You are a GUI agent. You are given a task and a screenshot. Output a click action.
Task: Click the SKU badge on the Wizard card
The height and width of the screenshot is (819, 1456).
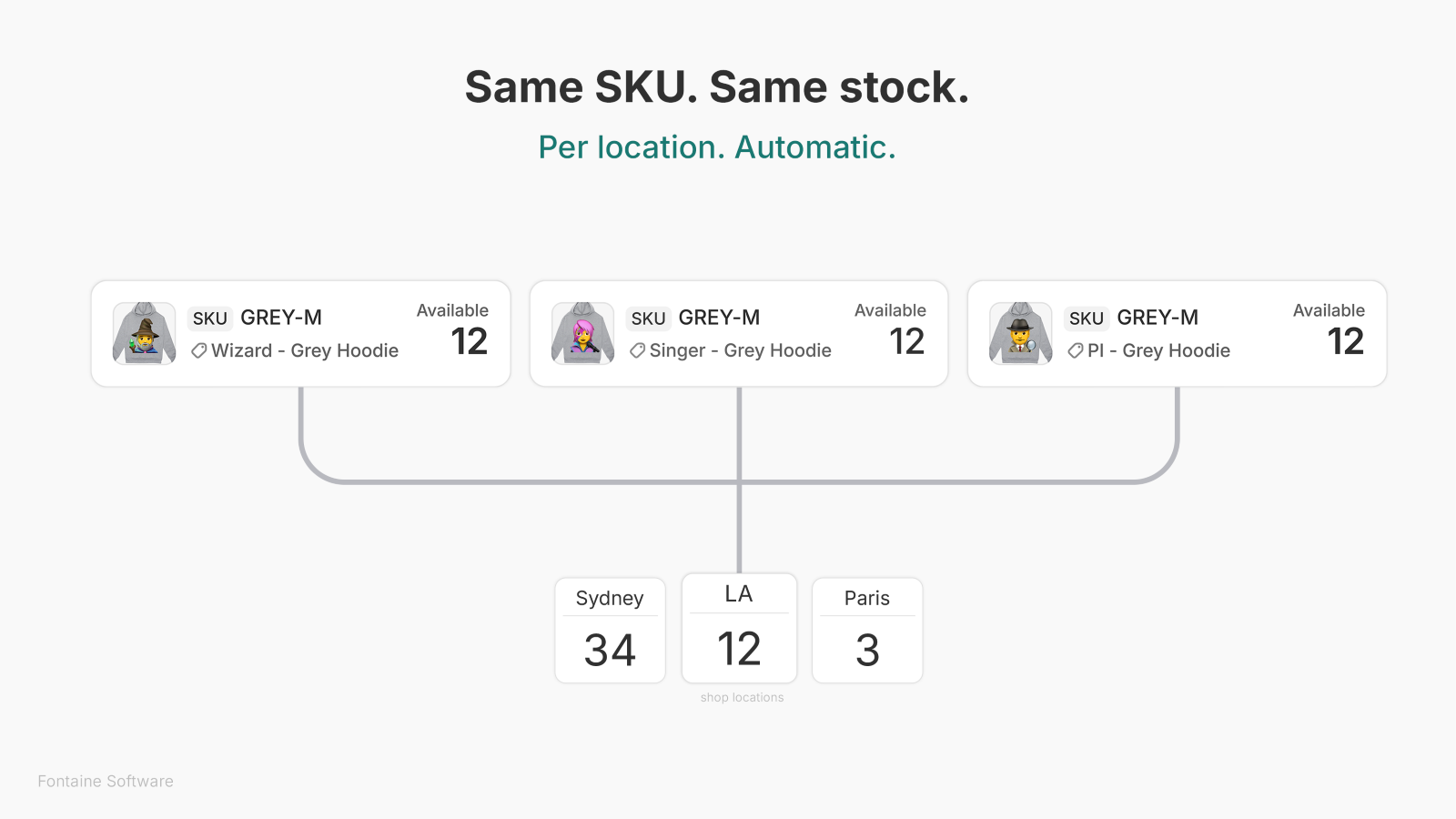pyautogui.click(x=210, y=318)
